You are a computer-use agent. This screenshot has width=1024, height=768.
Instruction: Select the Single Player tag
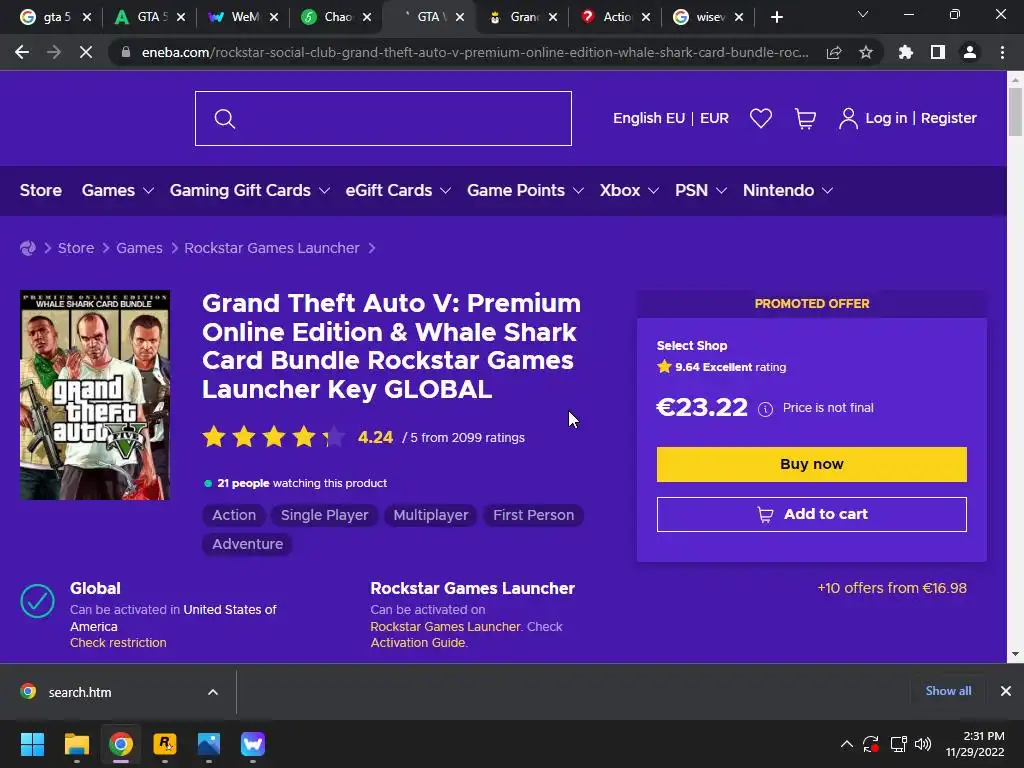(325, 515)
